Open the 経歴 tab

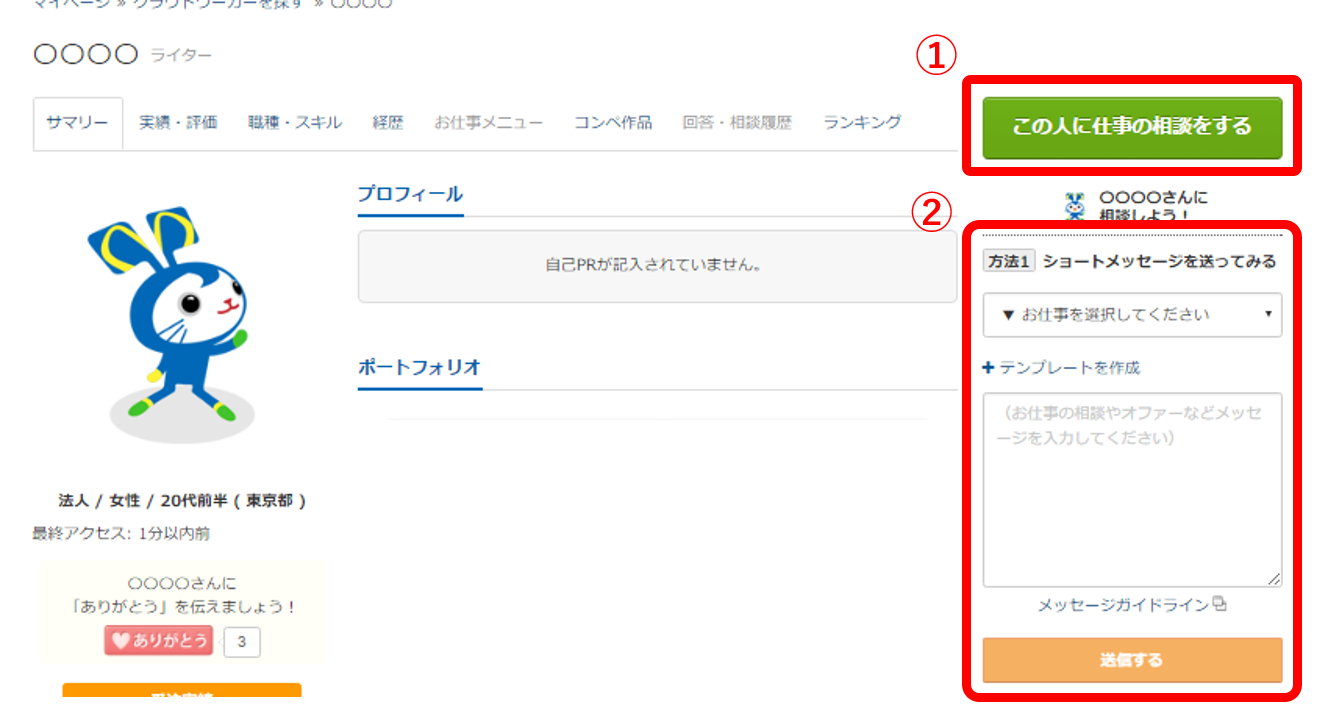point(388,122)
